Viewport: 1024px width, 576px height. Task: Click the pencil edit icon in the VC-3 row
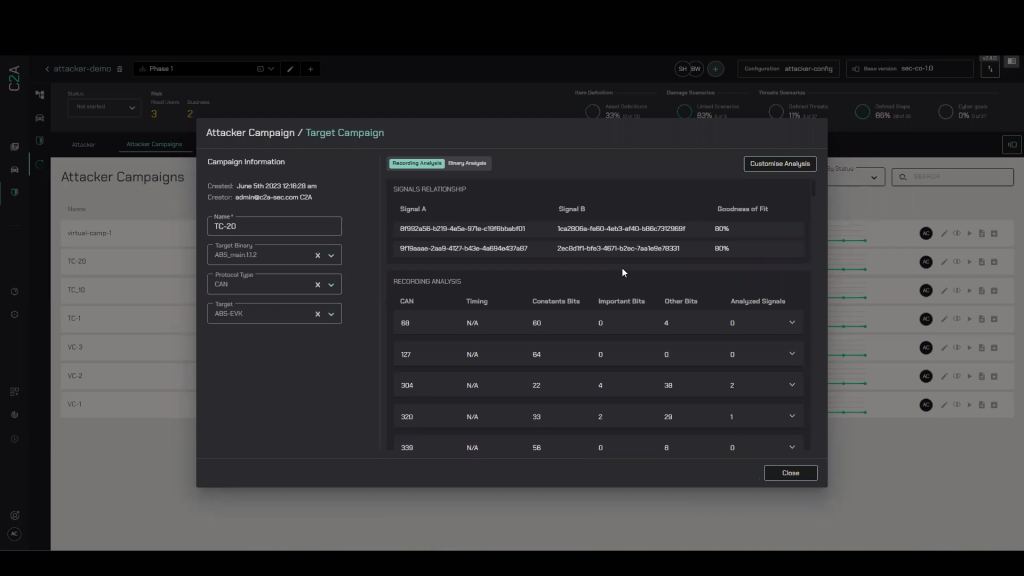944,347
